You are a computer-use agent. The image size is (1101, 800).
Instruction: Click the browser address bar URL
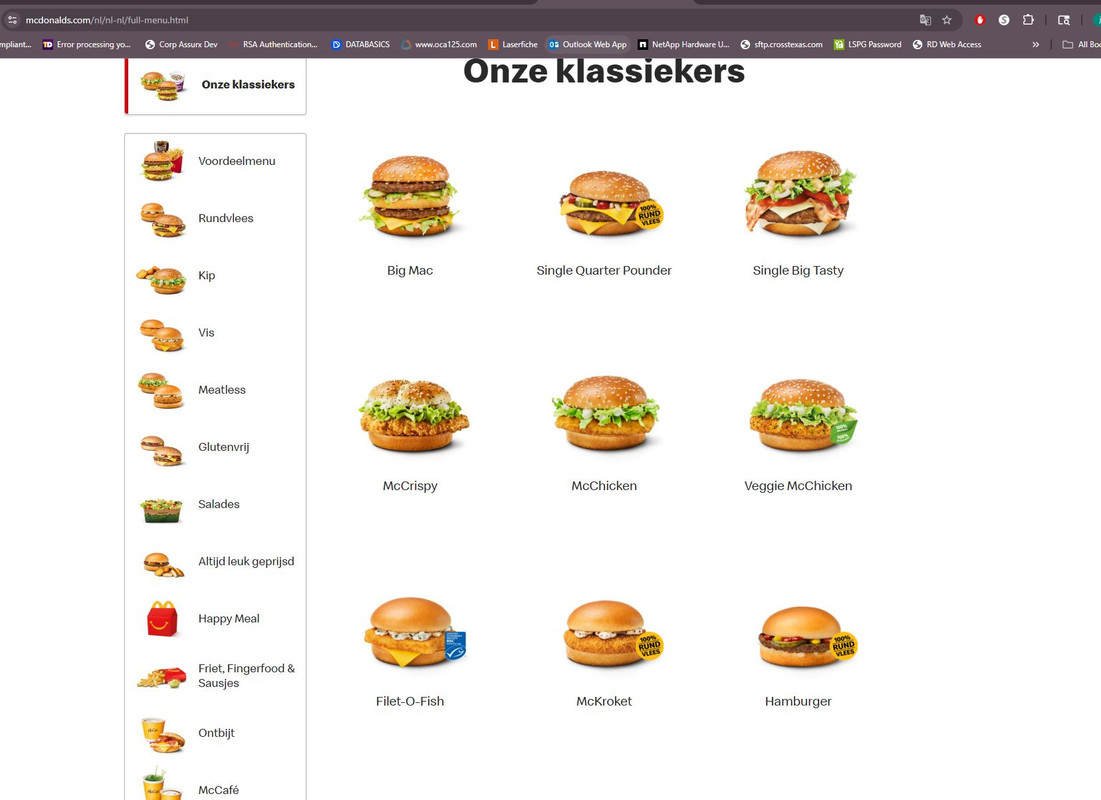tap(107, 20)
